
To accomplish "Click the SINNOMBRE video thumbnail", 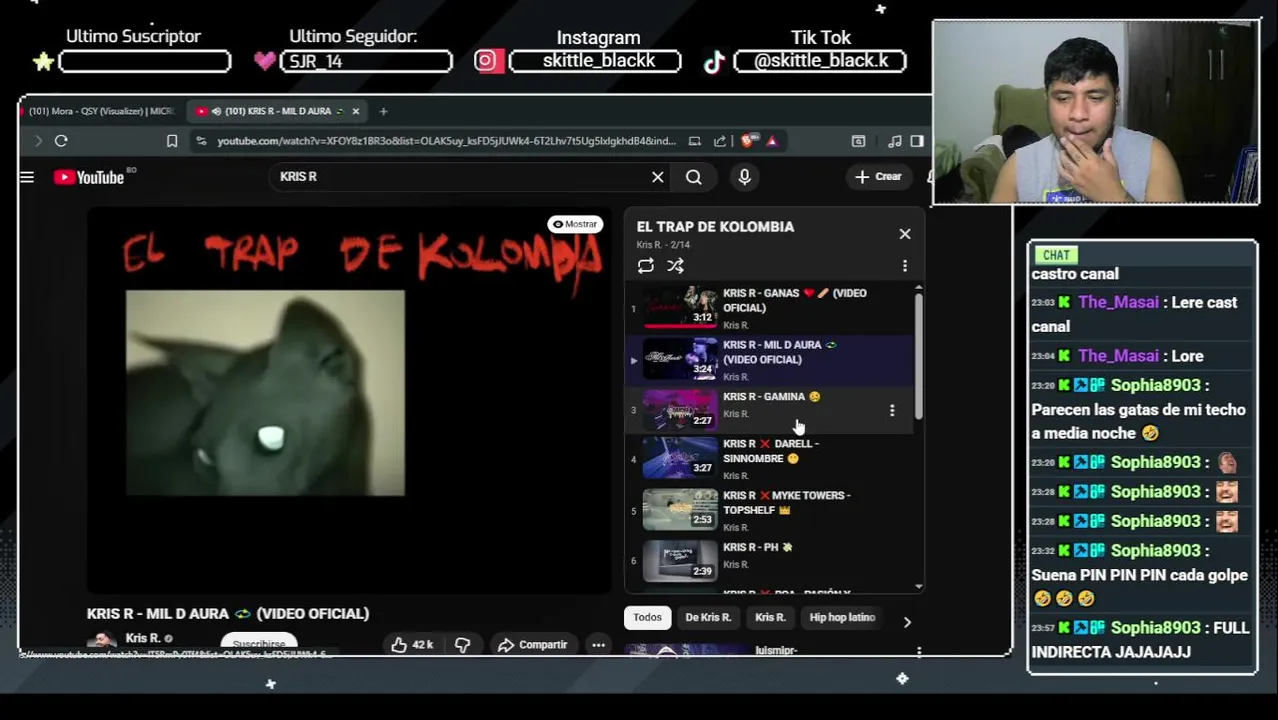I will click(680, 458).
